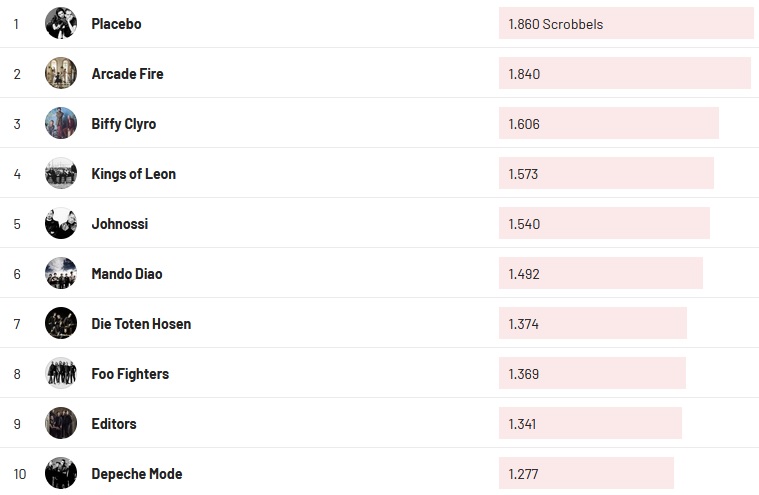
Task: Click the 1.374 scrobble count bar
Action: [592, 324]
